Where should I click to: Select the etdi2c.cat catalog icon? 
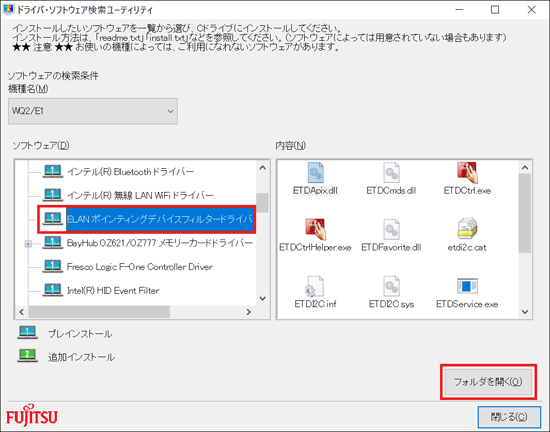coord(467,229)
